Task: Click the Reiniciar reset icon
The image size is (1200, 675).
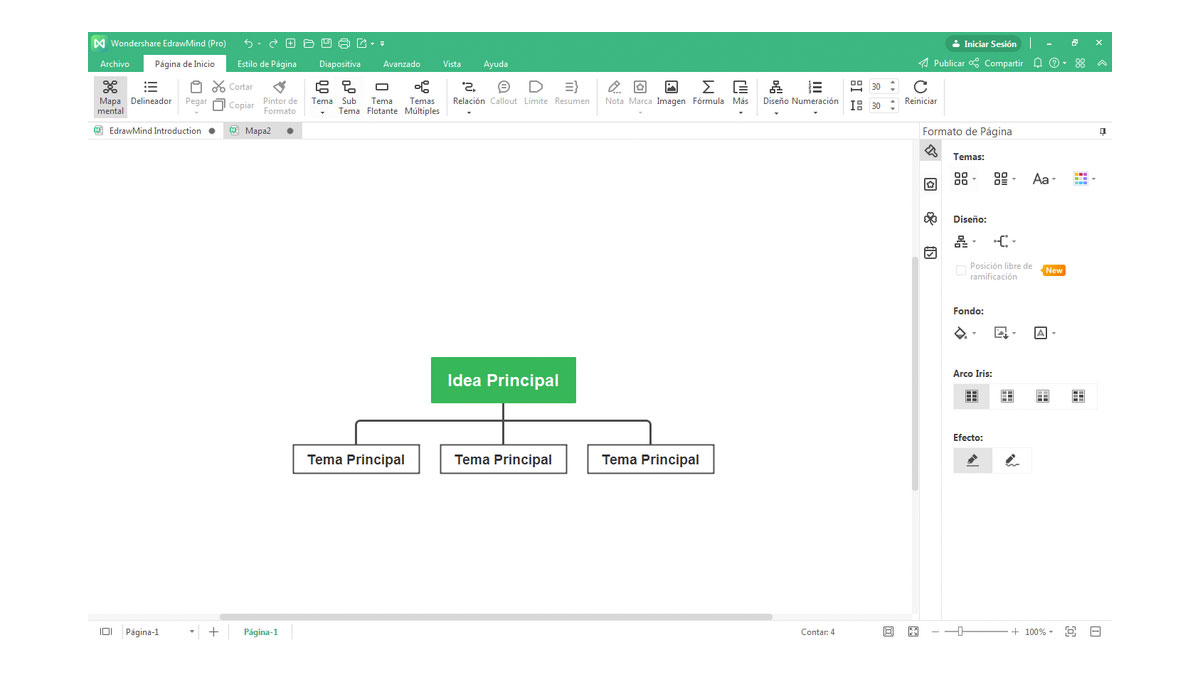Action: point(920,88)
